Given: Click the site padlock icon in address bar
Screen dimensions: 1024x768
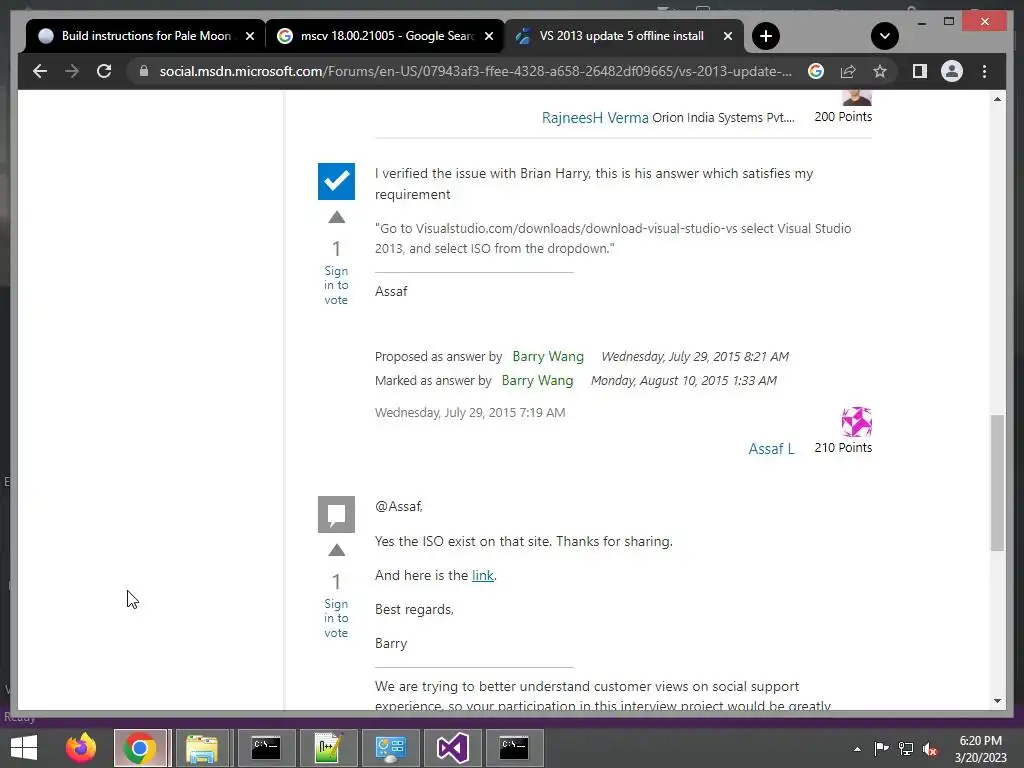Looking at the screenshot, I should pyautogui.click(x=144, y=71).
